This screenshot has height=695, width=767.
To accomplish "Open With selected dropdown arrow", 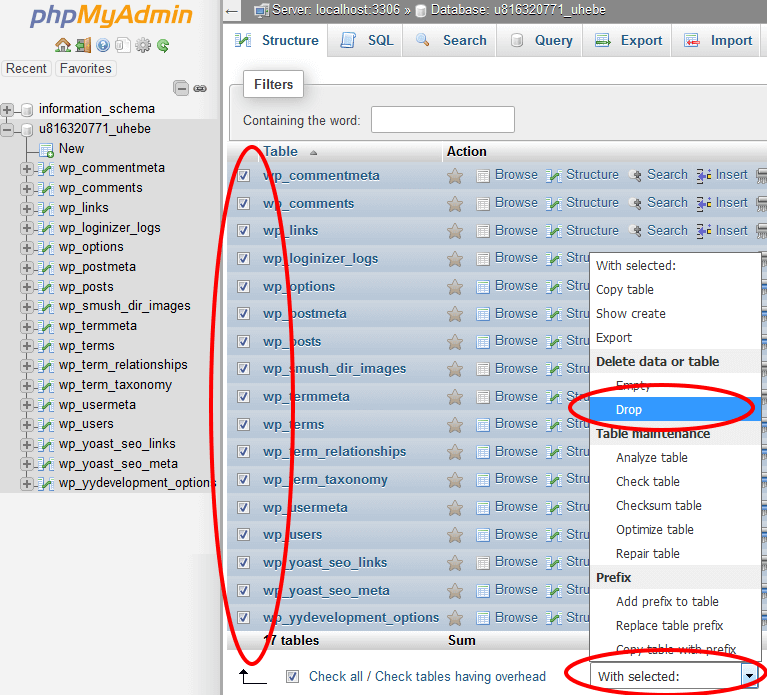I will click(749, 676).
